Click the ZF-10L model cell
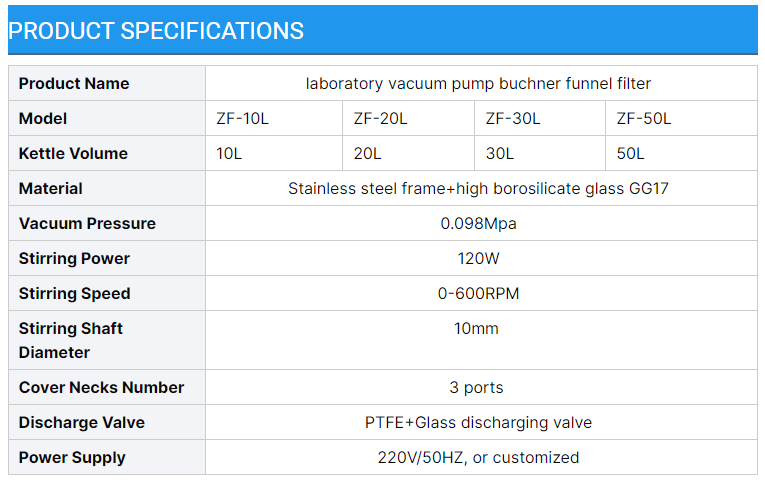This screenshot has height=485, width=765. 242,119
